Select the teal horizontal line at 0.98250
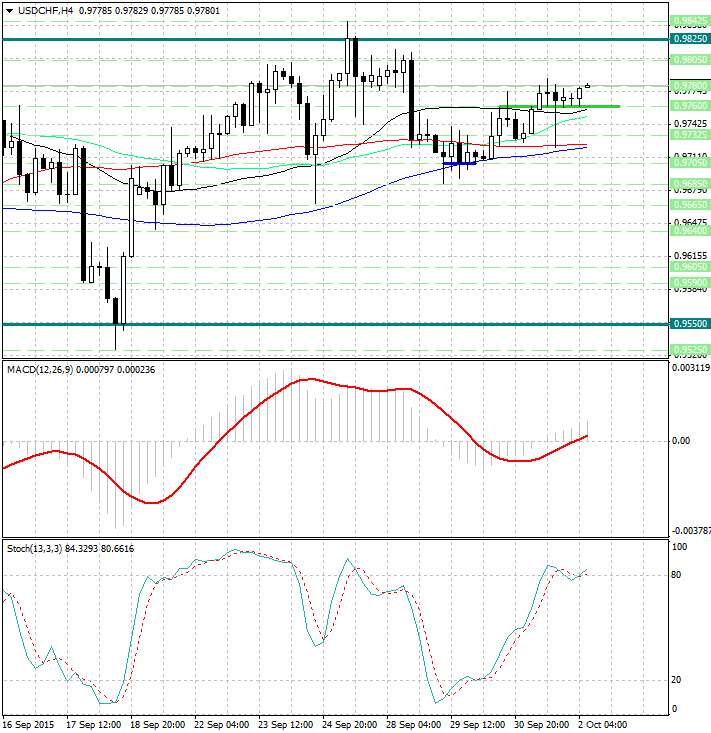This screenshot has width=711, height=733. point(336,39)
